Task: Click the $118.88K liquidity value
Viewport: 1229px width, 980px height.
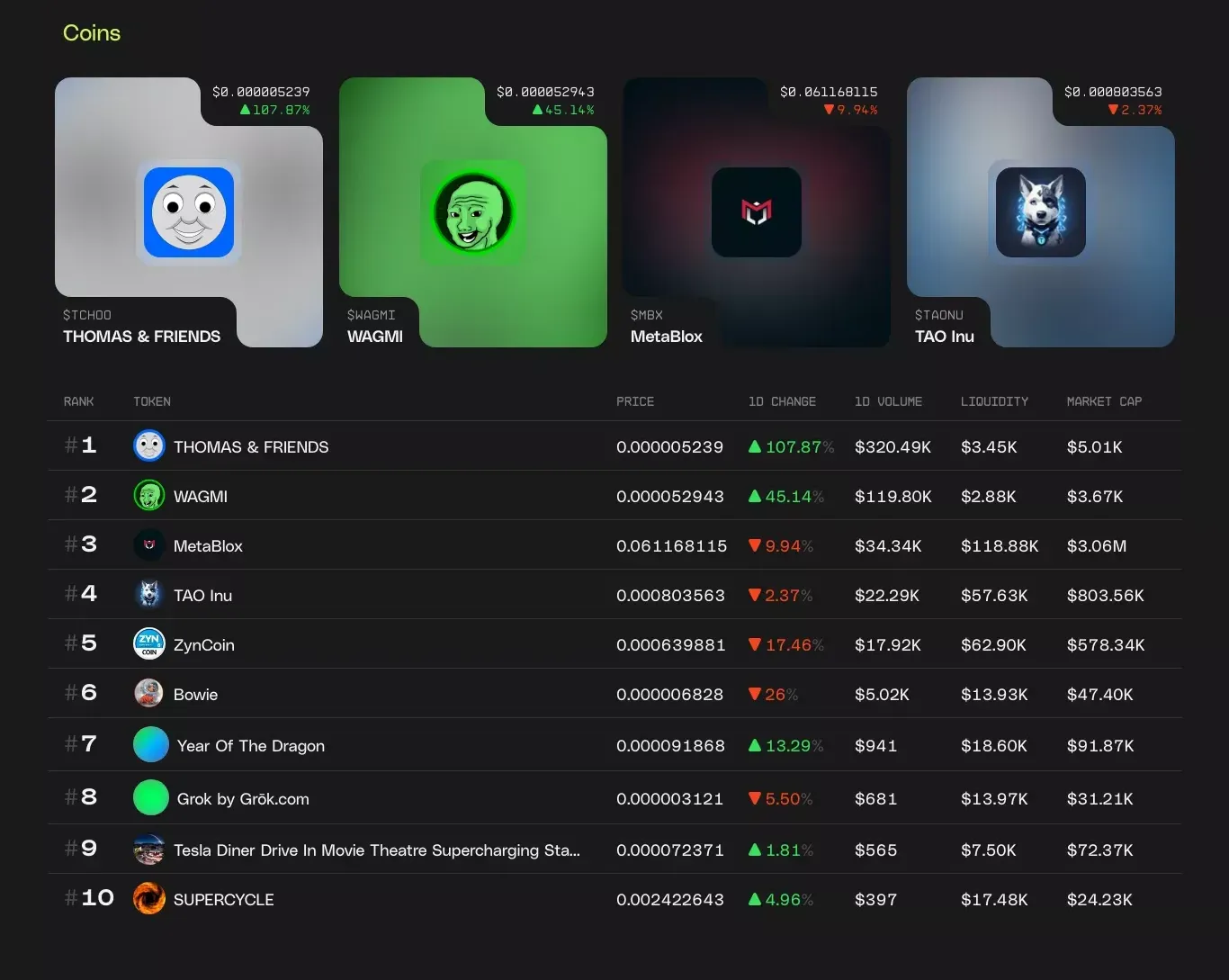Action: (x=1000, y=546)
